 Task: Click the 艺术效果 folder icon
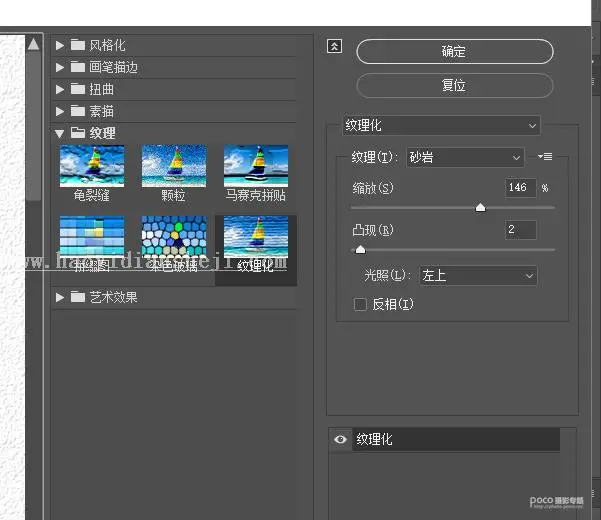point(78,297)
